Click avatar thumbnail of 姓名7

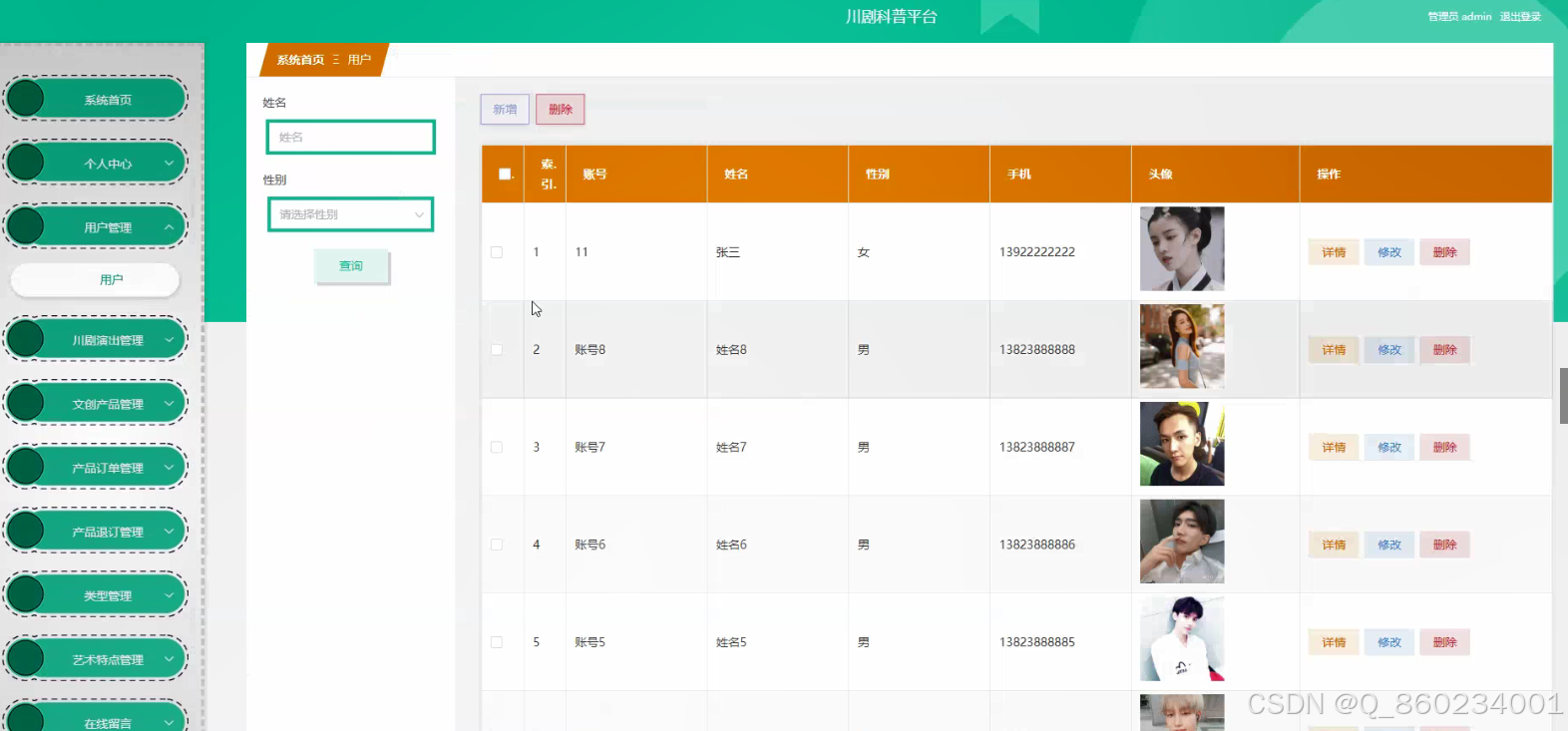[x=1182, y=445]
